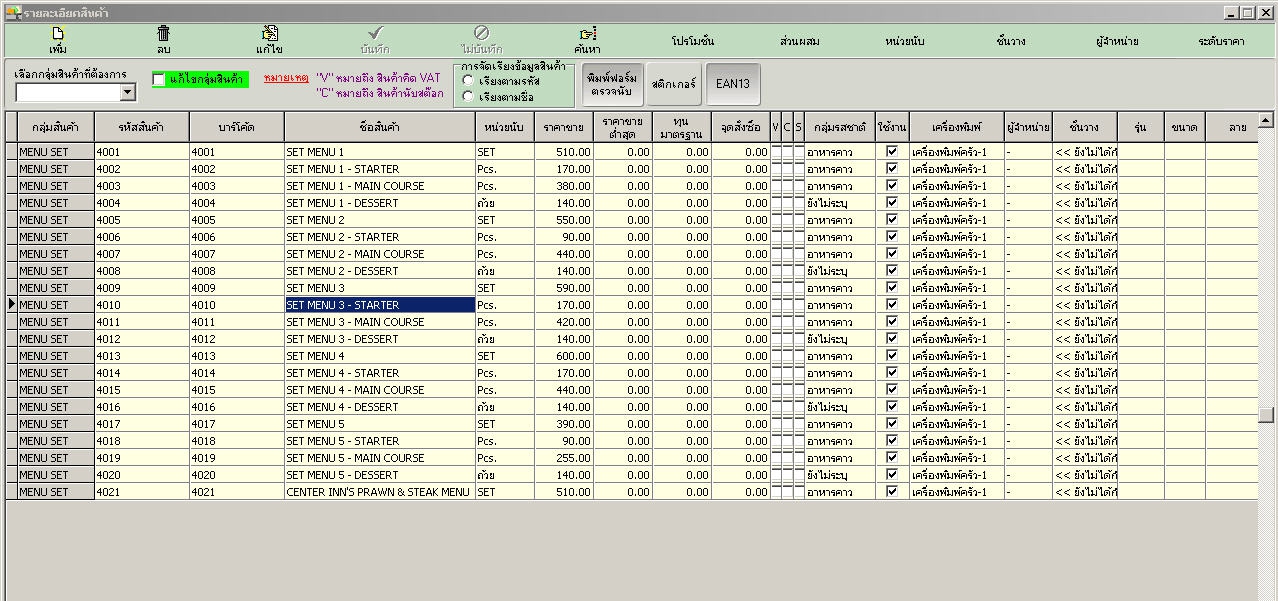Click the SET unit cell in row 4017
Viewport: 1278px width, 601px height.
coord(505,424)
